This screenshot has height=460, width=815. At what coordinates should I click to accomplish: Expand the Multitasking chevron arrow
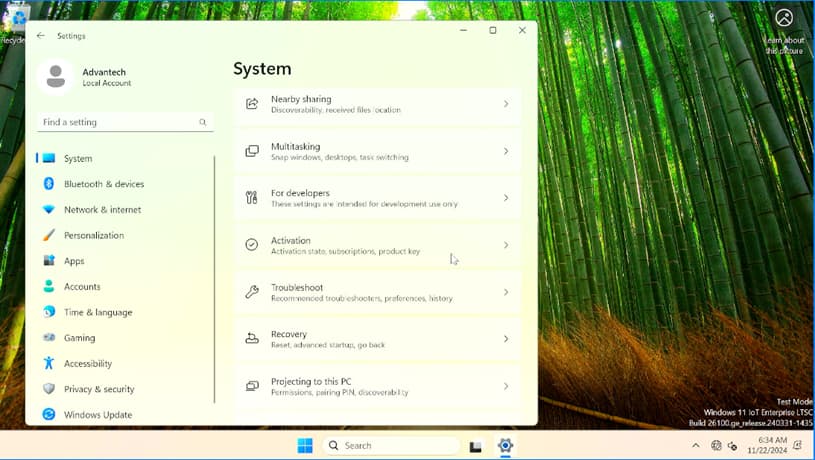click(x=506, y=151)
